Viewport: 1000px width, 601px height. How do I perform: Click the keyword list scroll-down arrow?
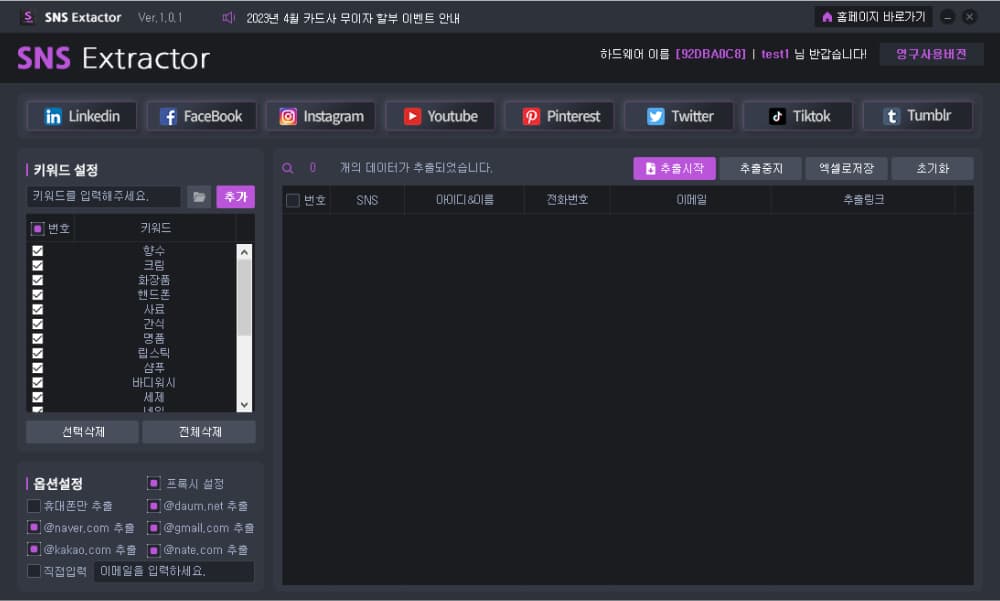(x=244, y=404)
